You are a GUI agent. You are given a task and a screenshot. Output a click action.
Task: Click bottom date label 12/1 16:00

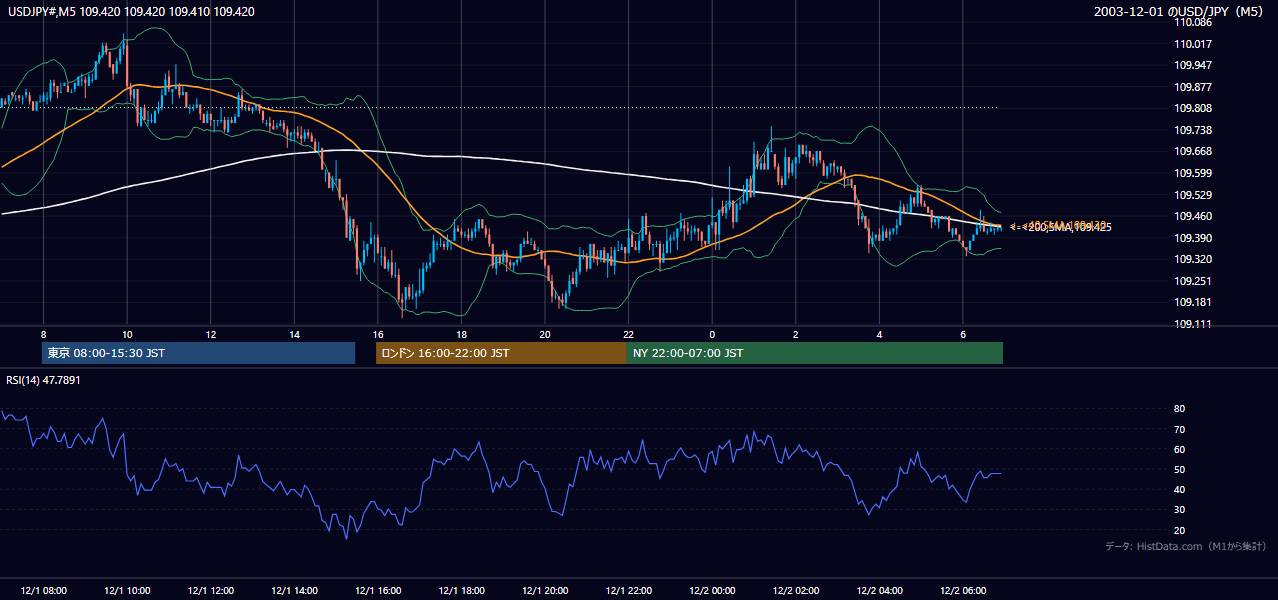click(377, 591)
